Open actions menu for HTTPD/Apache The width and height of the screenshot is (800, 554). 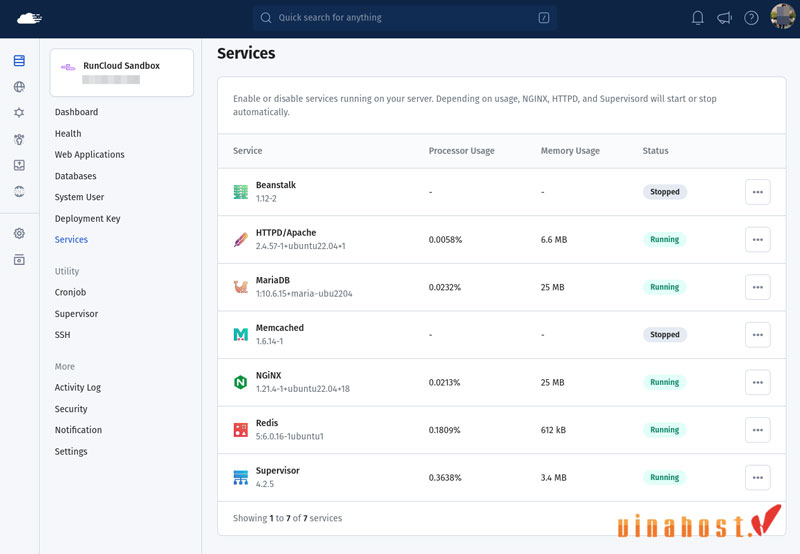[x=757, y=239]
